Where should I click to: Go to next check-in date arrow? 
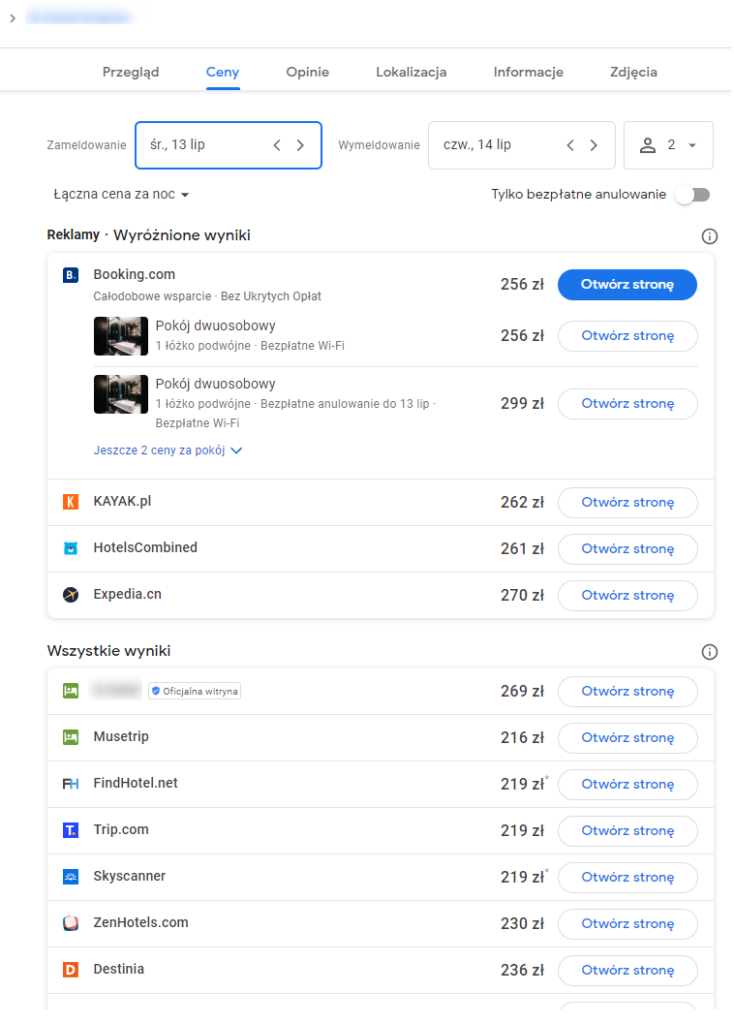click(x=300, y=145)
